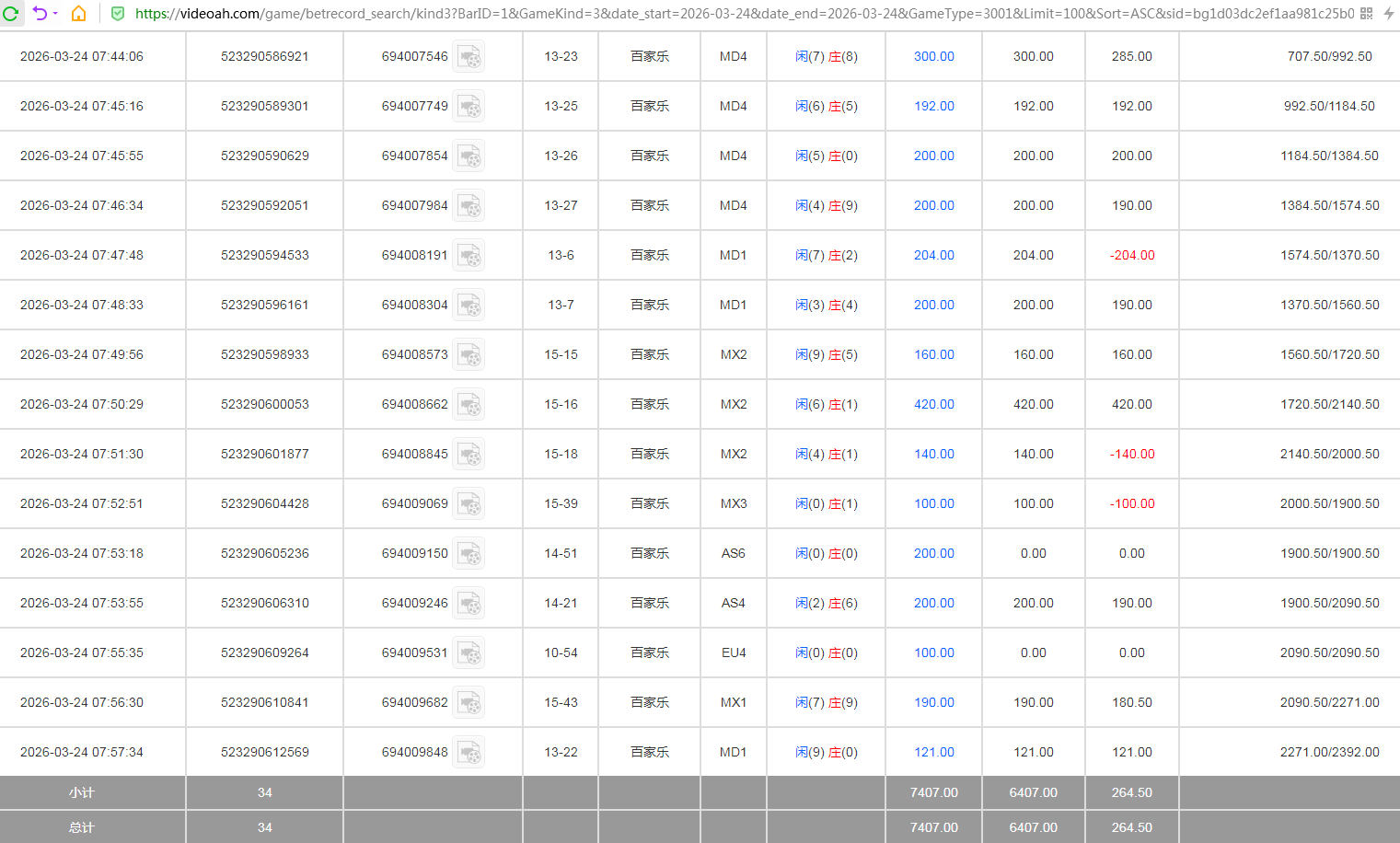This screenshot has height=843, width=1400.
Task: Open the 204.00 bet amount link
Action: [933, 256]
